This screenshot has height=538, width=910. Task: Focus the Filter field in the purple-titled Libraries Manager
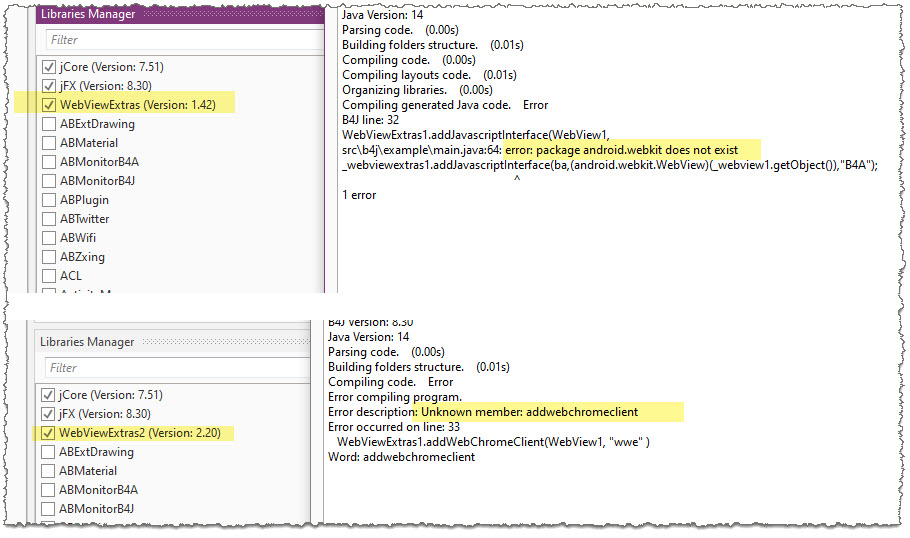185,40
